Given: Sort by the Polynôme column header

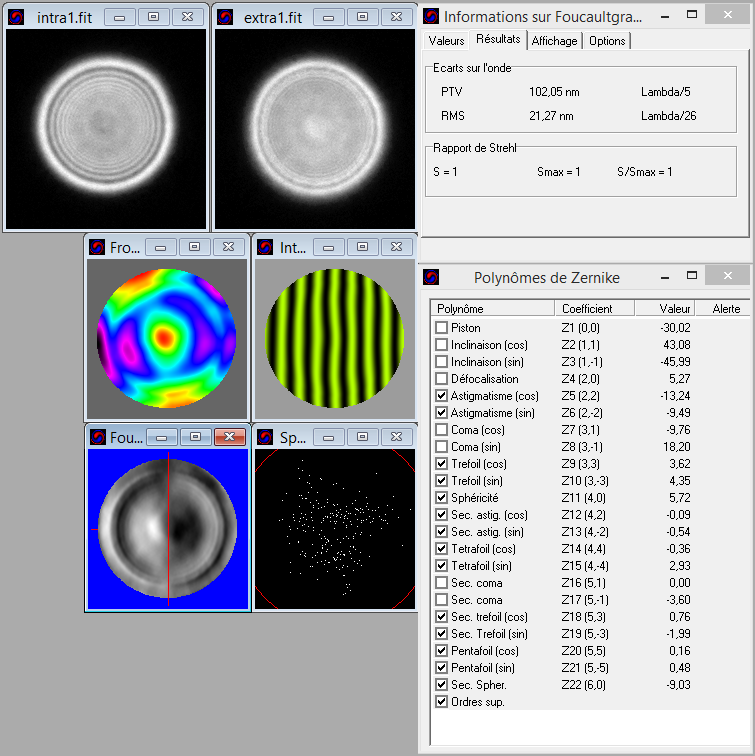Looking at the screenshot, I should 493,309.
